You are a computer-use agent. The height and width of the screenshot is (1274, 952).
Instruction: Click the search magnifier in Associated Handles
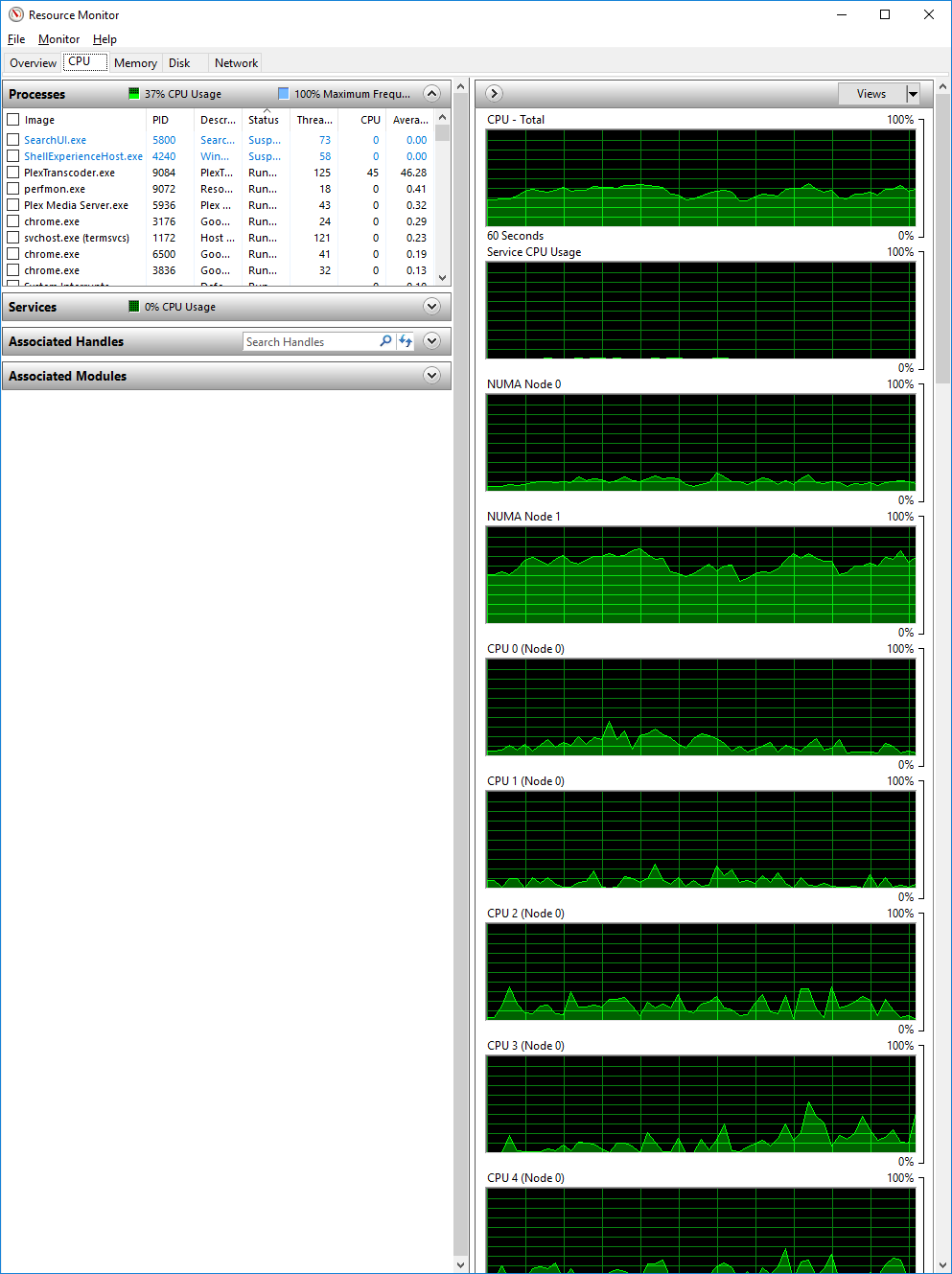coord(385,341)
